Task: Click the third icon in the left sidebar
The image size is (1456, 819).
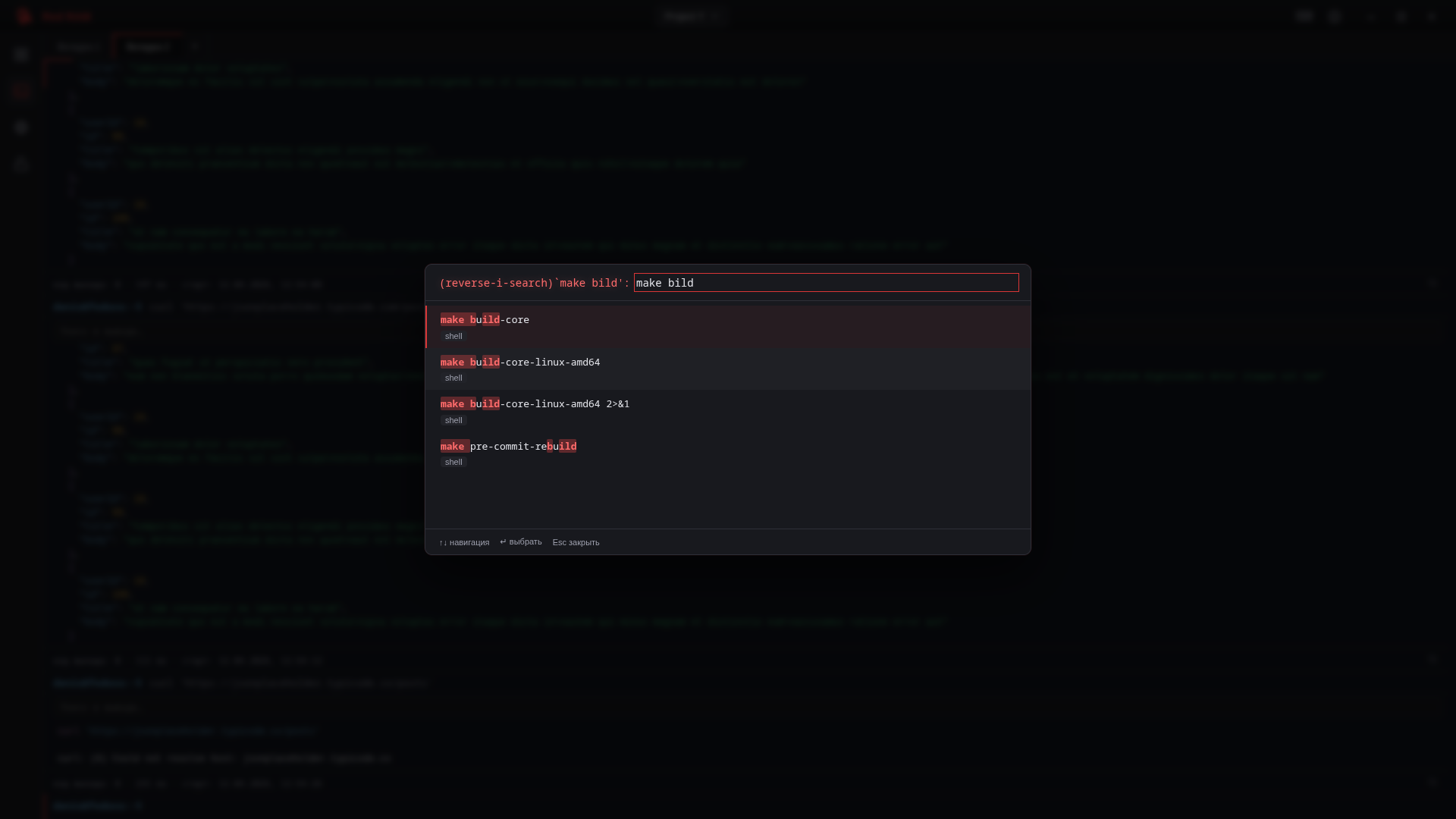Action: coord(21,127)
